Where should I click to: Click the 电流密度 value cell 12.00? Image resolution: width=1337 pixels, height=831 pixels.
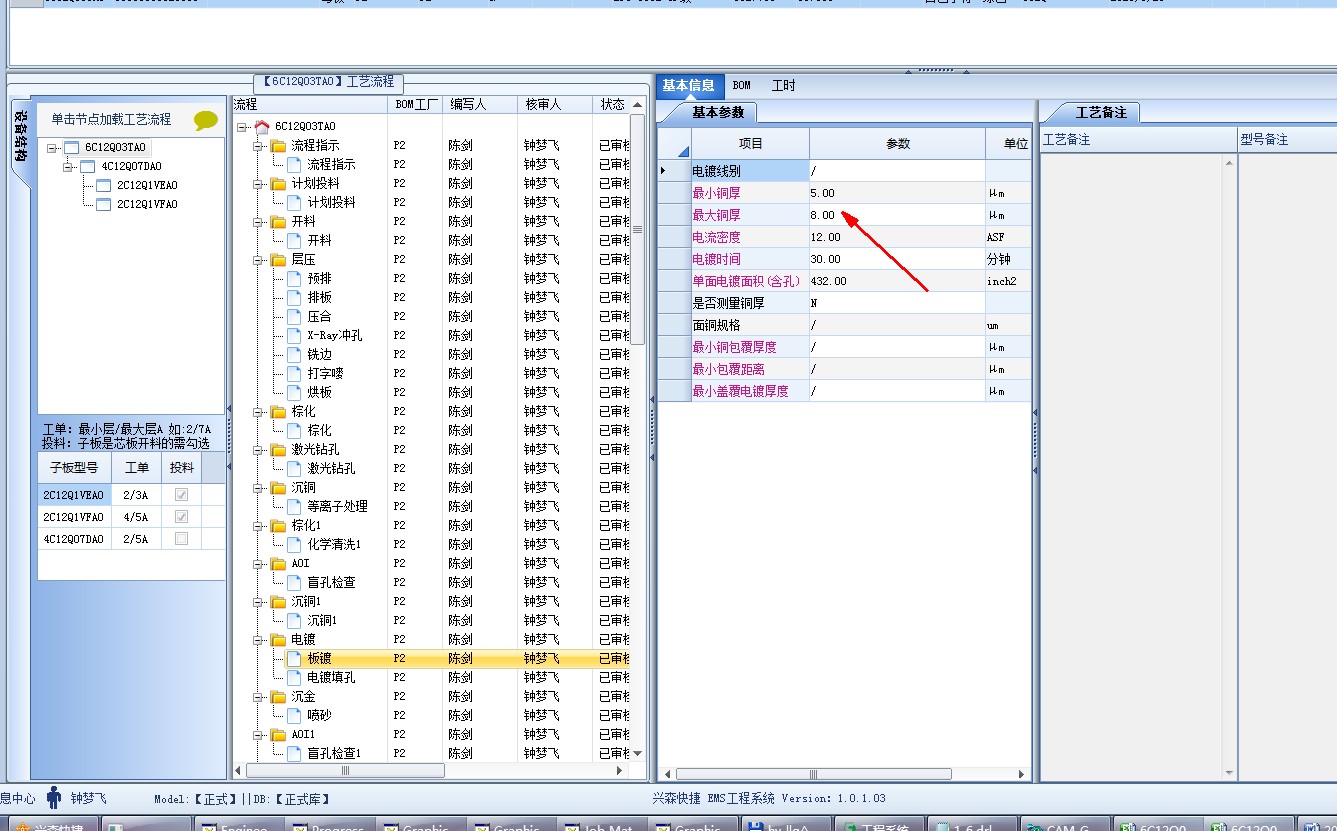click(897, 237)
